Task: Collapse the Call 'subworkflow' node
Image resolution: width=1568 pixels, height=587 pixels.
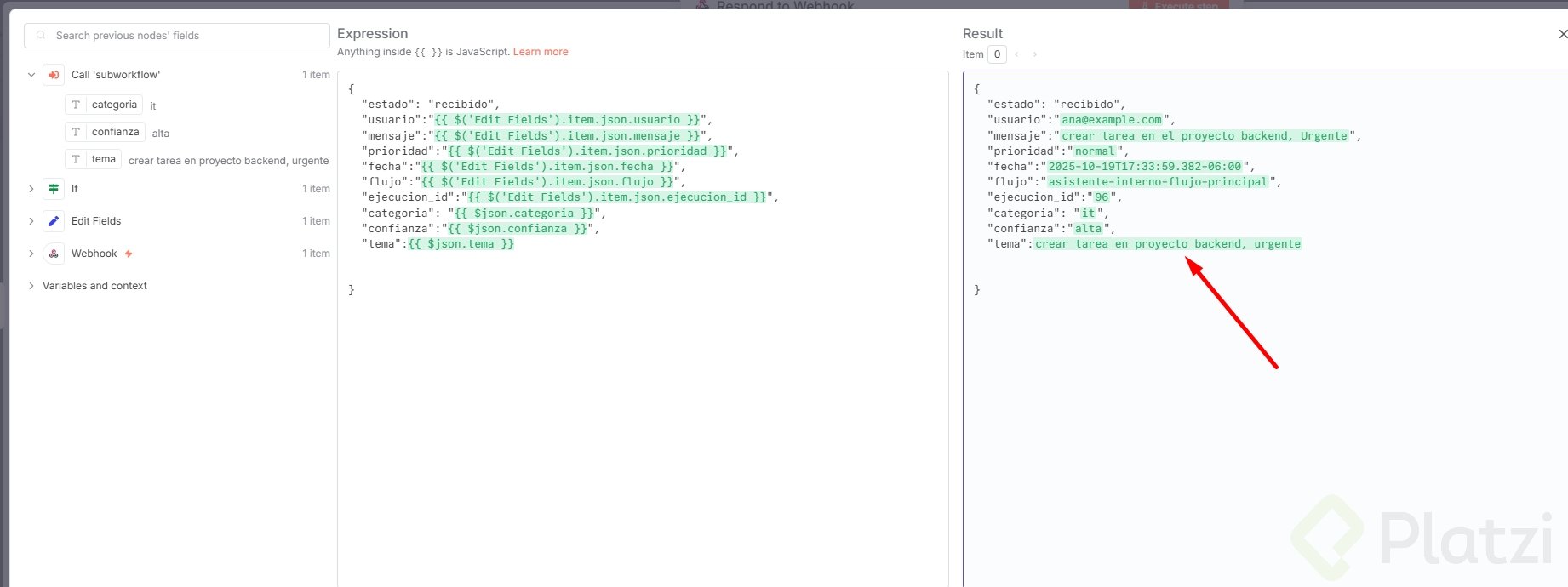Action: pos(31,75)
